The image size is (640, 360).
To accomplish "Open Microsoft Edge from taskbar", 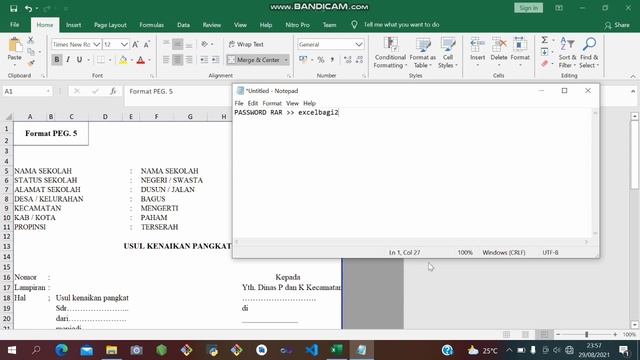I will point(62,350).
